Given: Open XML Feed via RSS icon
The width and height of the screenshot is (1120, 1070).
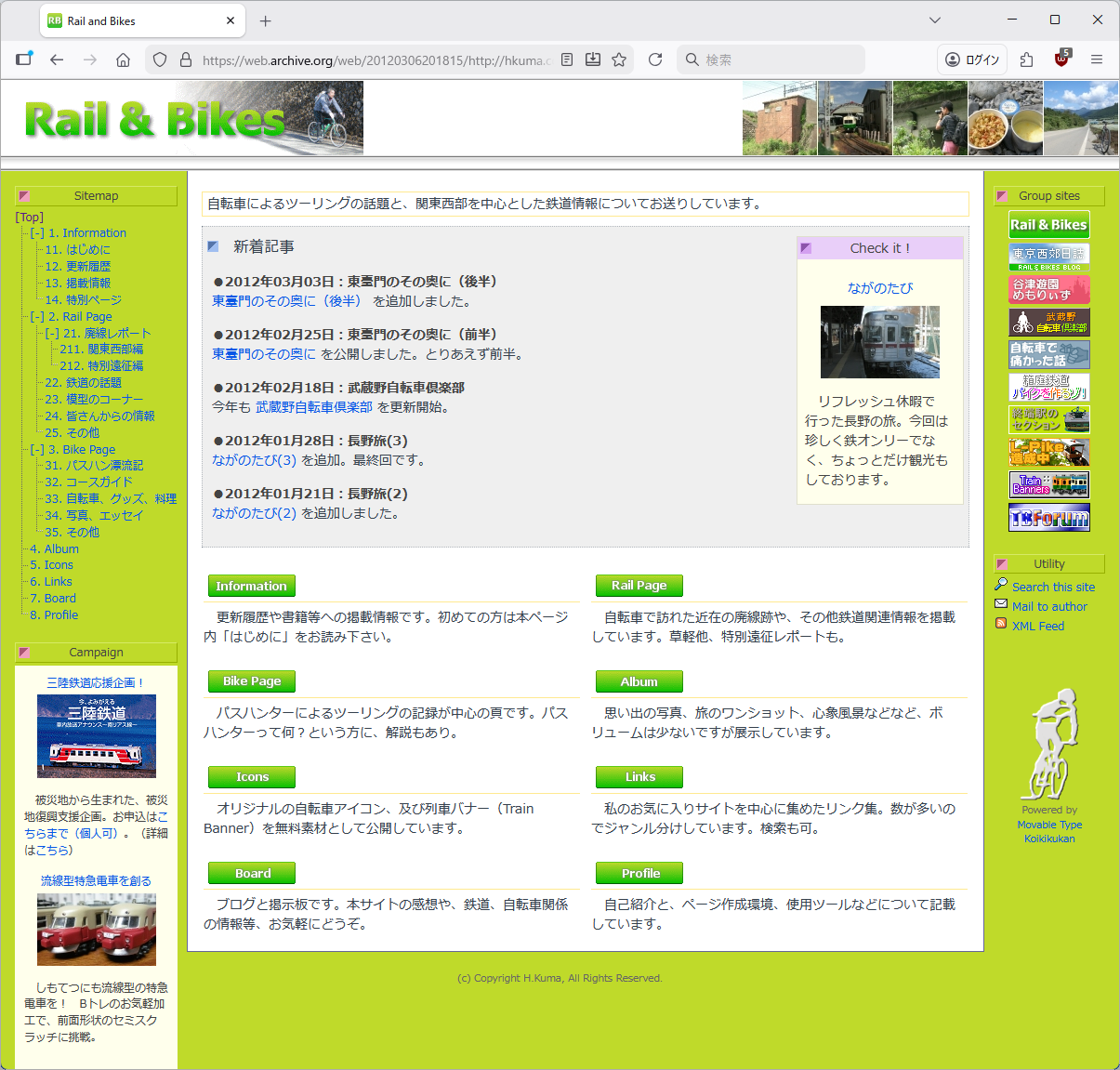Looking at the screenshot, I should click(1001, 624).
